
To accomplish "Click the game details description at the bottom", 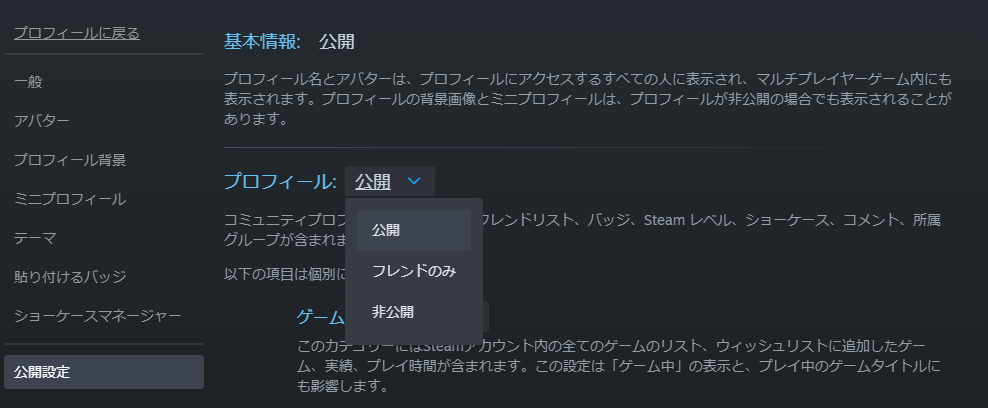I will point(620,365).
